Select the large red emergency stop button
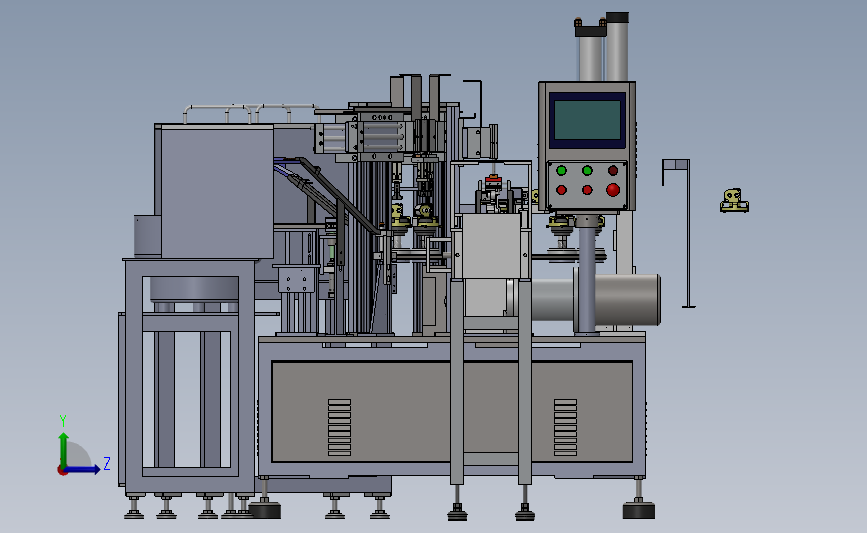Screen dimensions: 867x533 613,190
